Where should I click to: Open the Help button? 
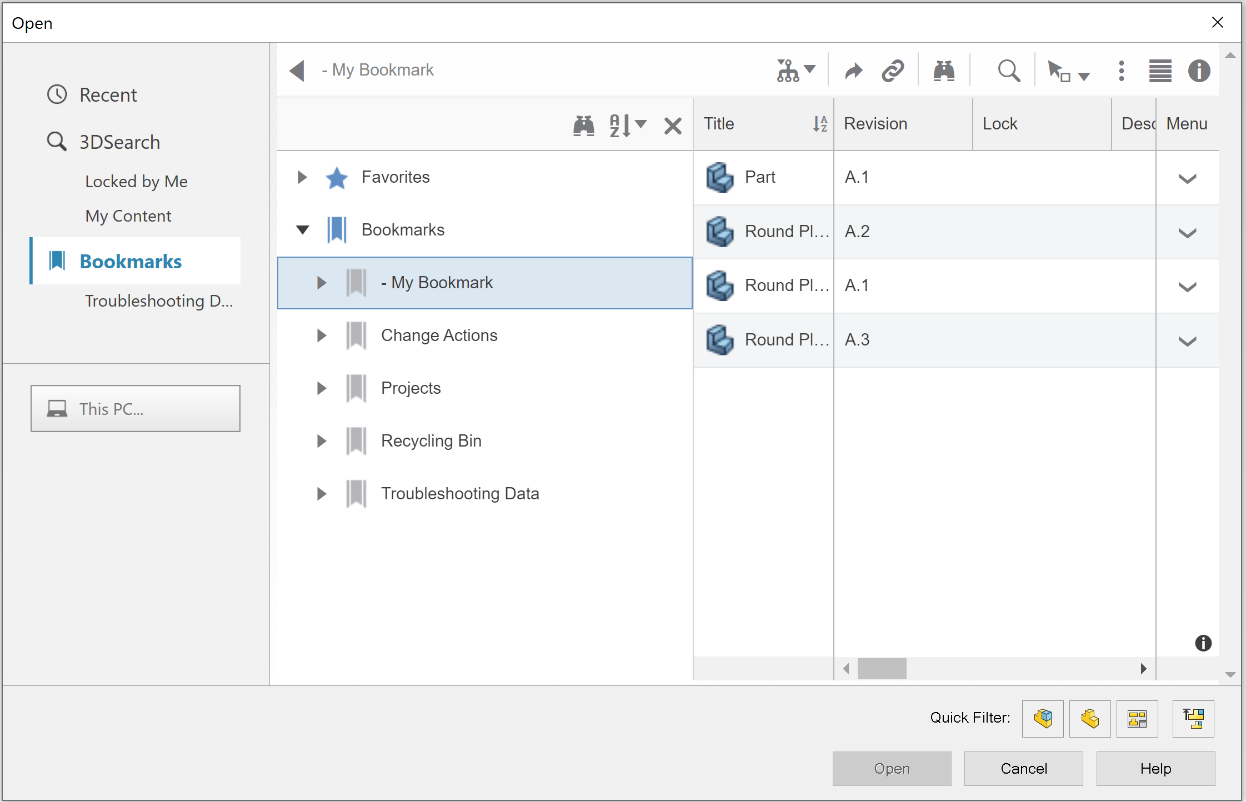pos(1155,768)
